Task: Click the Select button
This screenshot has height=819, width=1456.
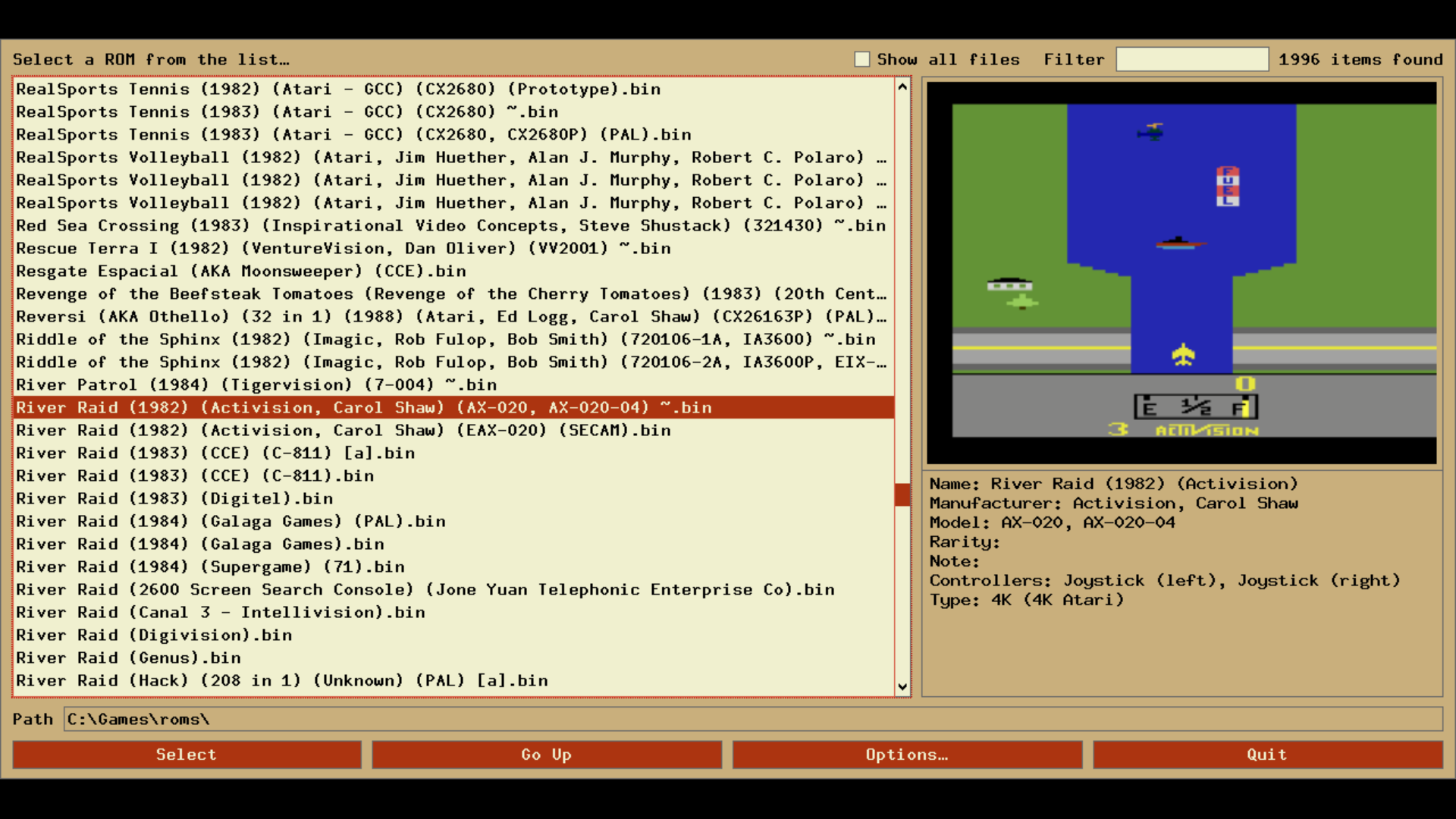Action: pyautogui.click(x=187, y=755)
